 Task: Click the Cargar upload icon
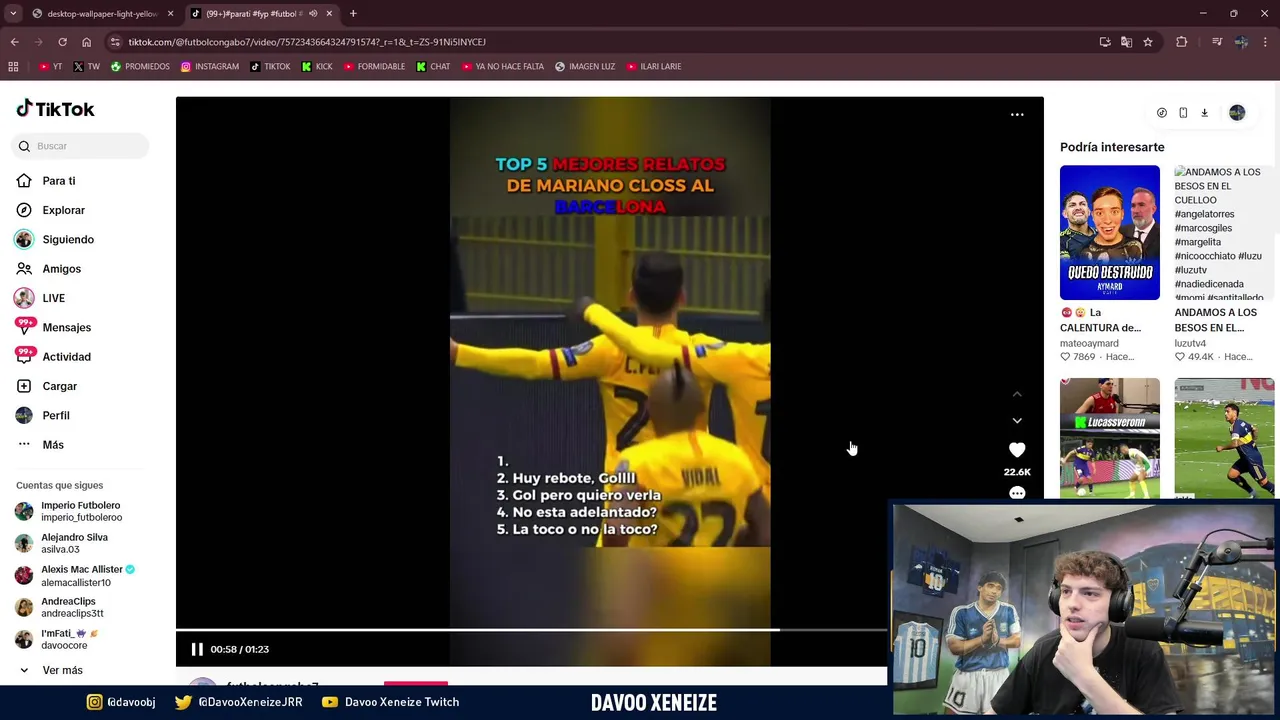pos(24,386)
